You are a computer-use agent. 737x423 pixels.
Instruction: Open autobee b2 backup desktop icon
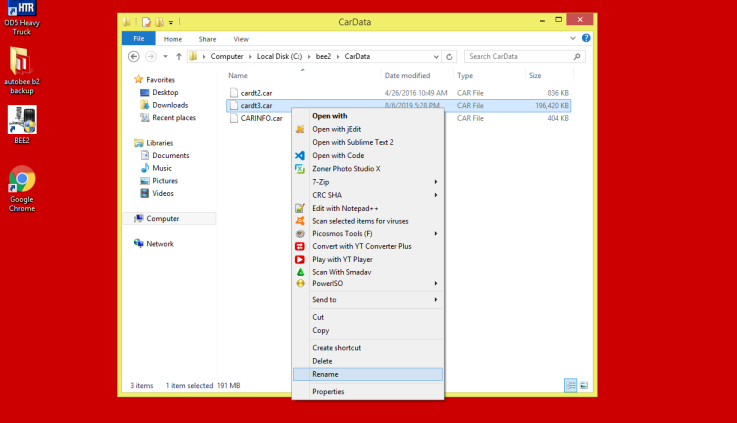(x=22, y=64)
